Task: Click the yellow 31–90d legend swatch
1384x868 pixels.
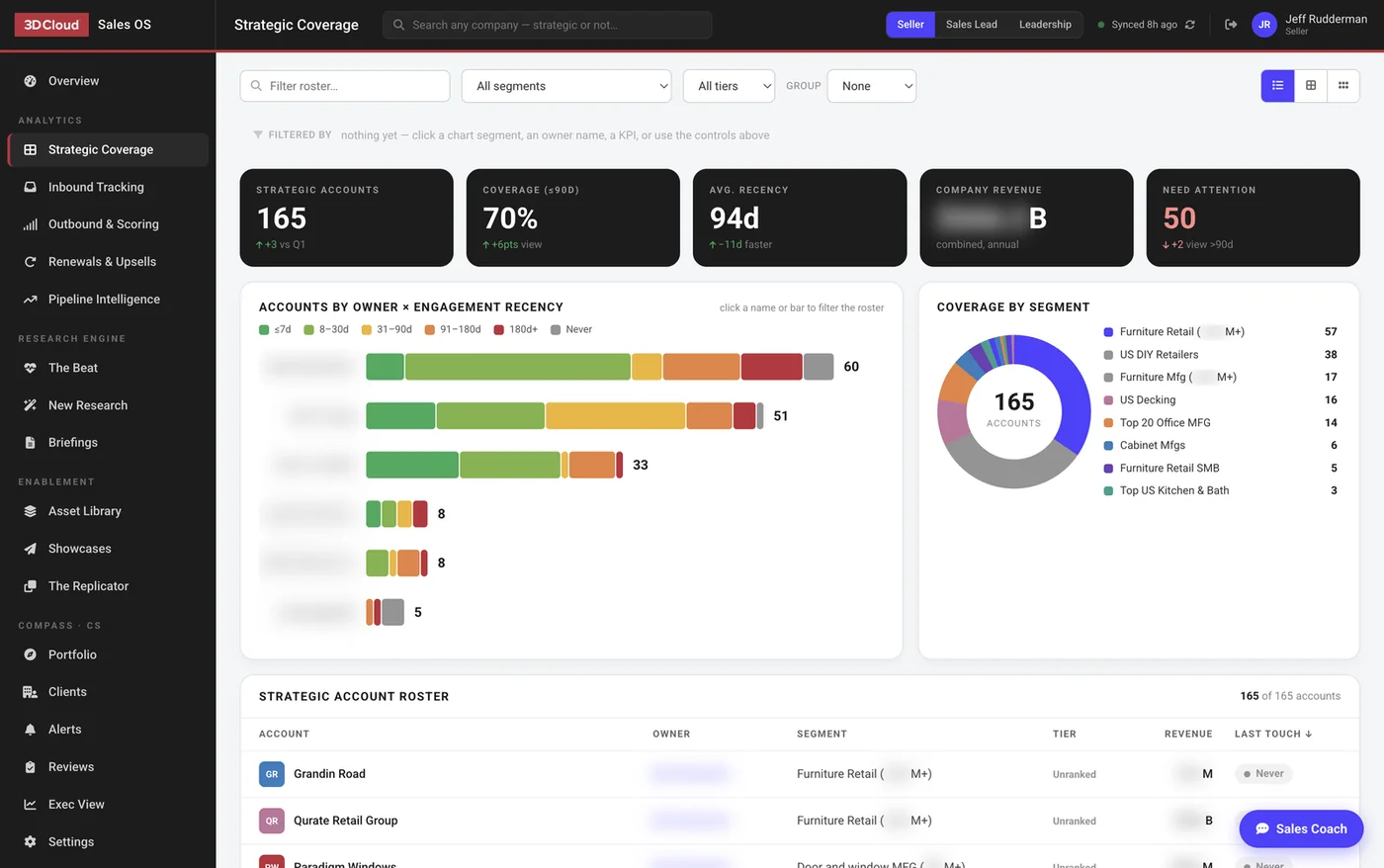Action: (x=367, y=330)
